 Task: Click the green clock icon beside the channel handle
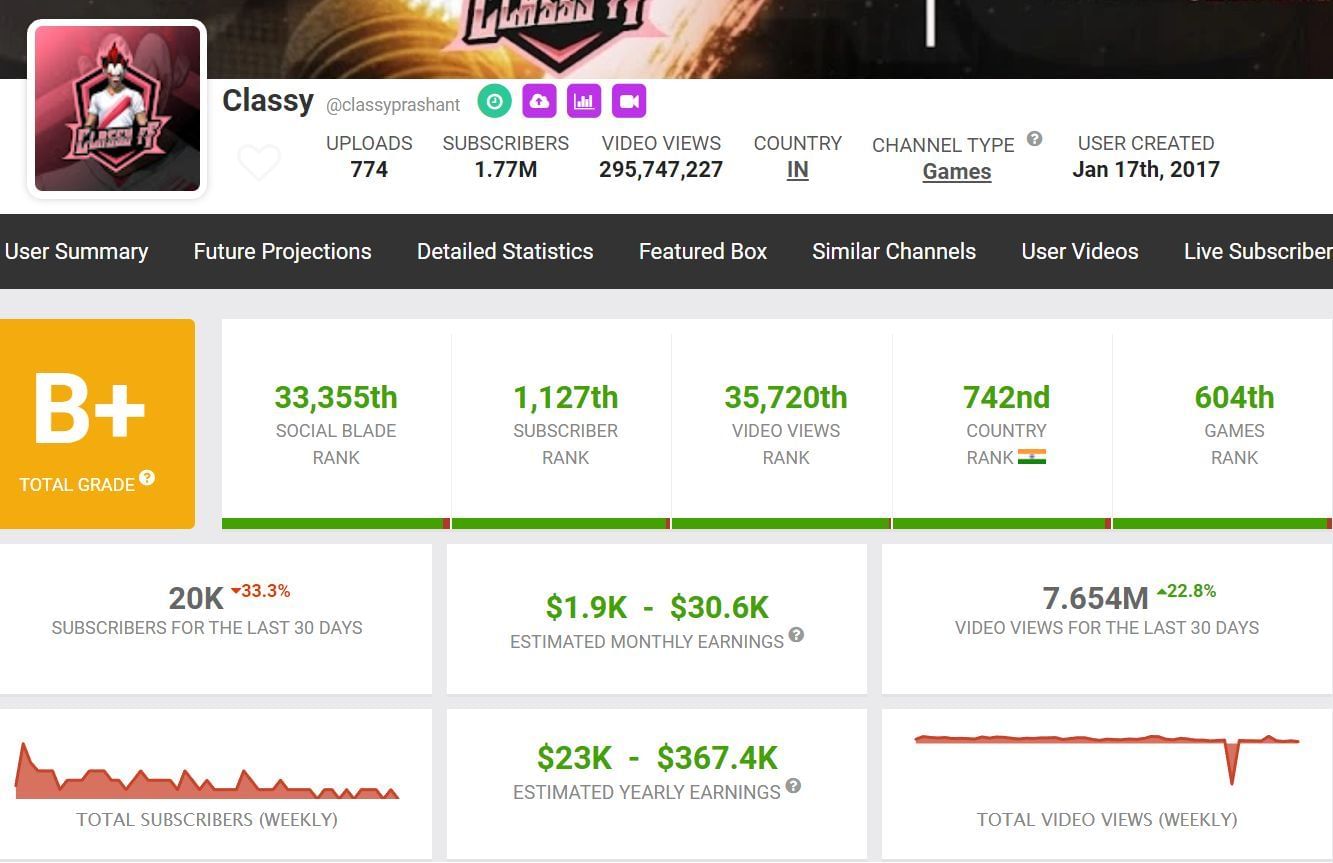coord(494,101)
